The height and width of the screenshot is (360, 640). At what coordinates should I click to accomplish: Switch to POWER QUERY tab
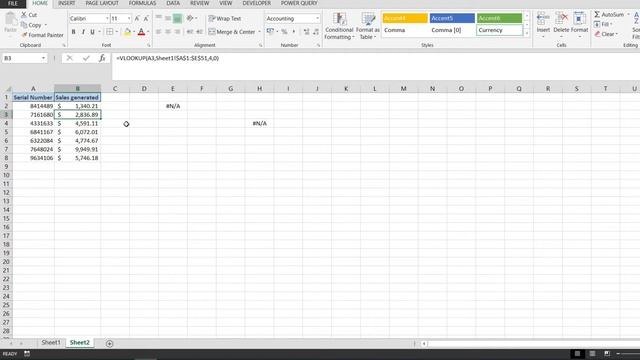(299, 3)
